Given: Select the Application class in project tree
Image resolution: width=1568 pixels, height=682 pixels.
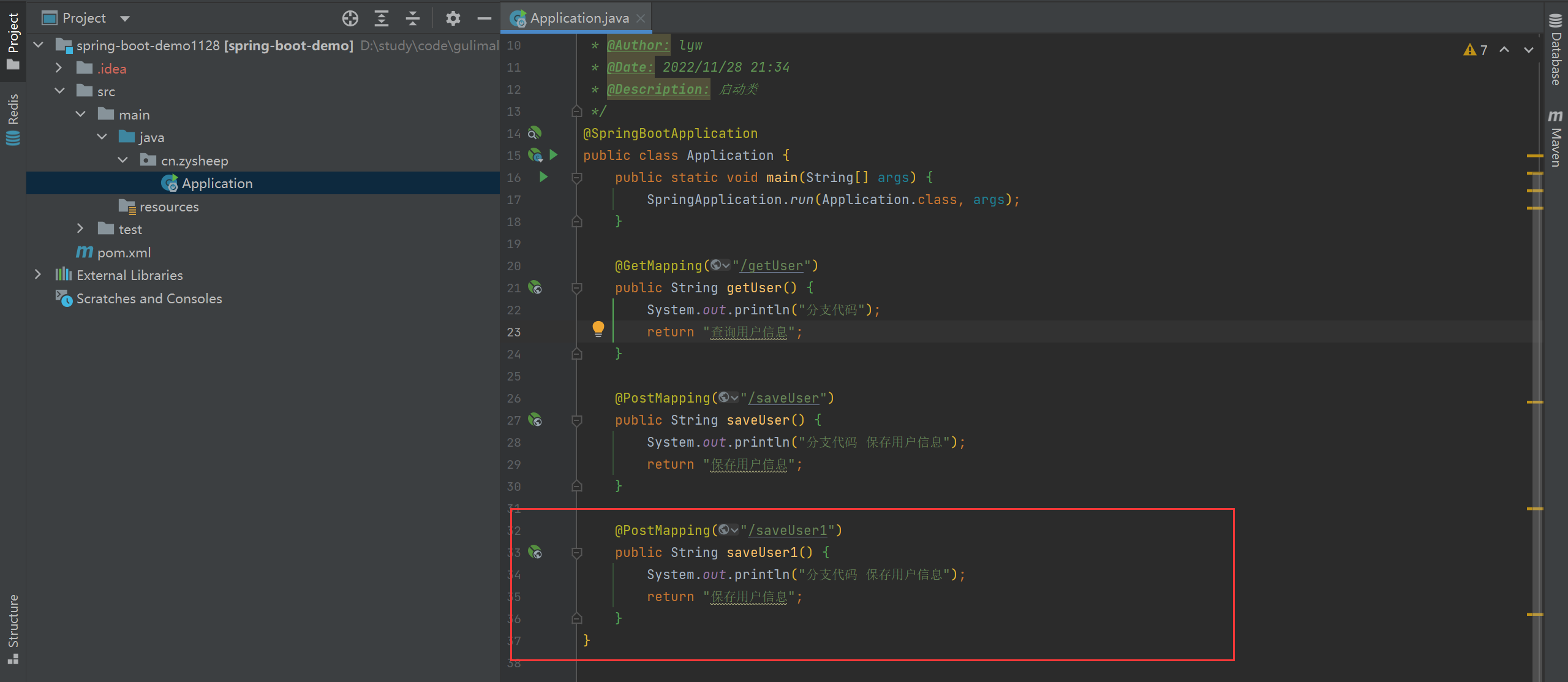Looking at the screenshot, I should coord(263,183).
